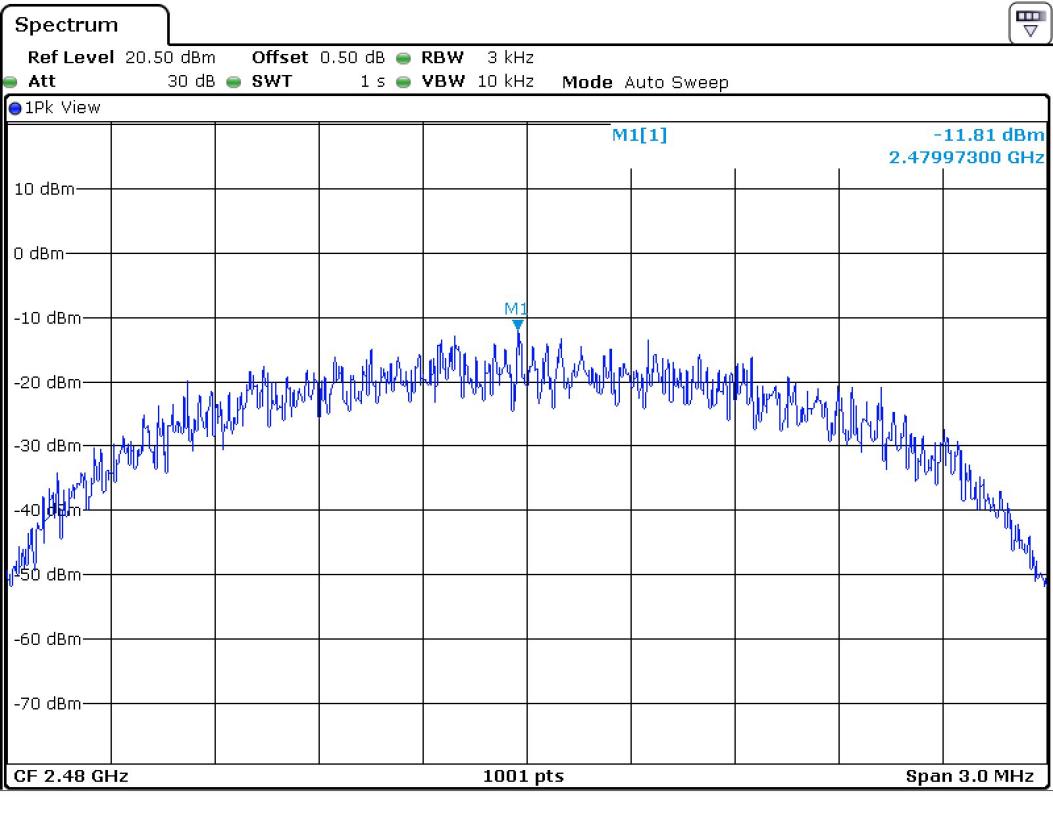Click the 0 dBm axis label

pos(39,254)
